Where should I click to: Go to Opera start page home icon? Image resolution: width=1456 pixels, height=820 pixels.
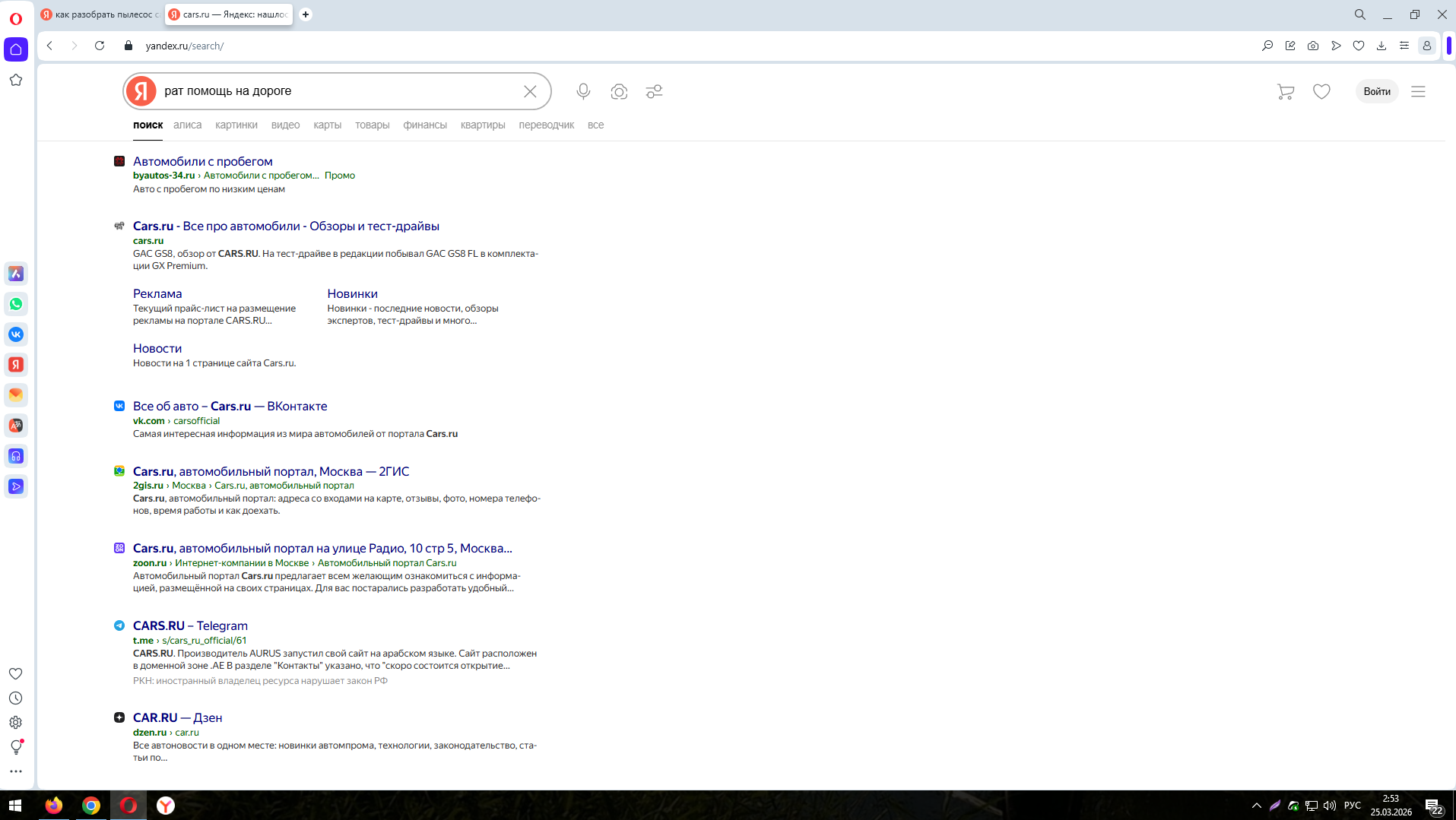point(16,49)
